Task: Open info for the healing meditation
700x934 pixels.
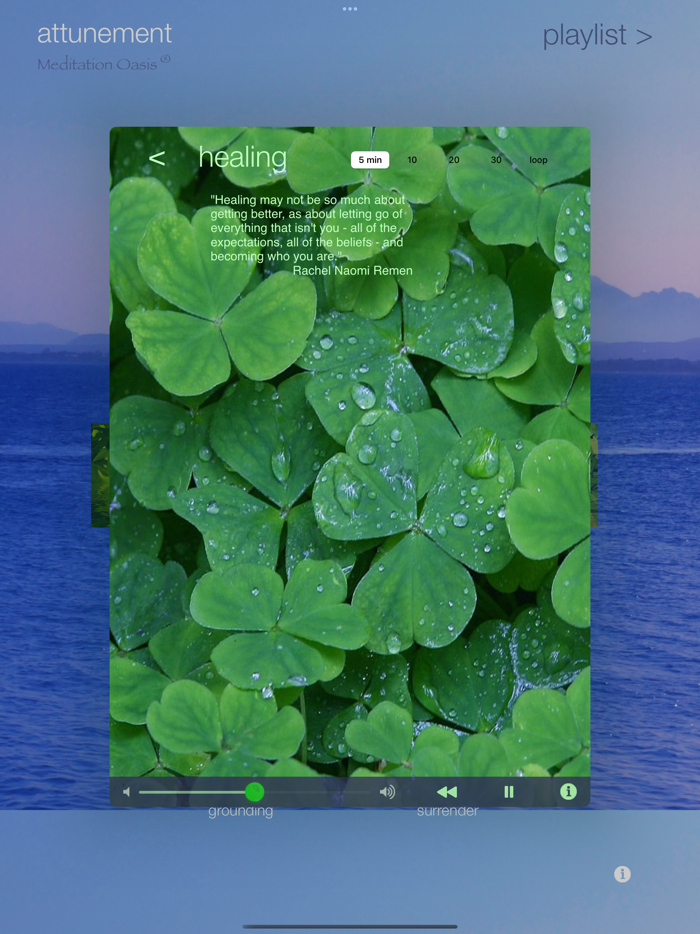Action: pyautogui.click(x=568, y=791)
